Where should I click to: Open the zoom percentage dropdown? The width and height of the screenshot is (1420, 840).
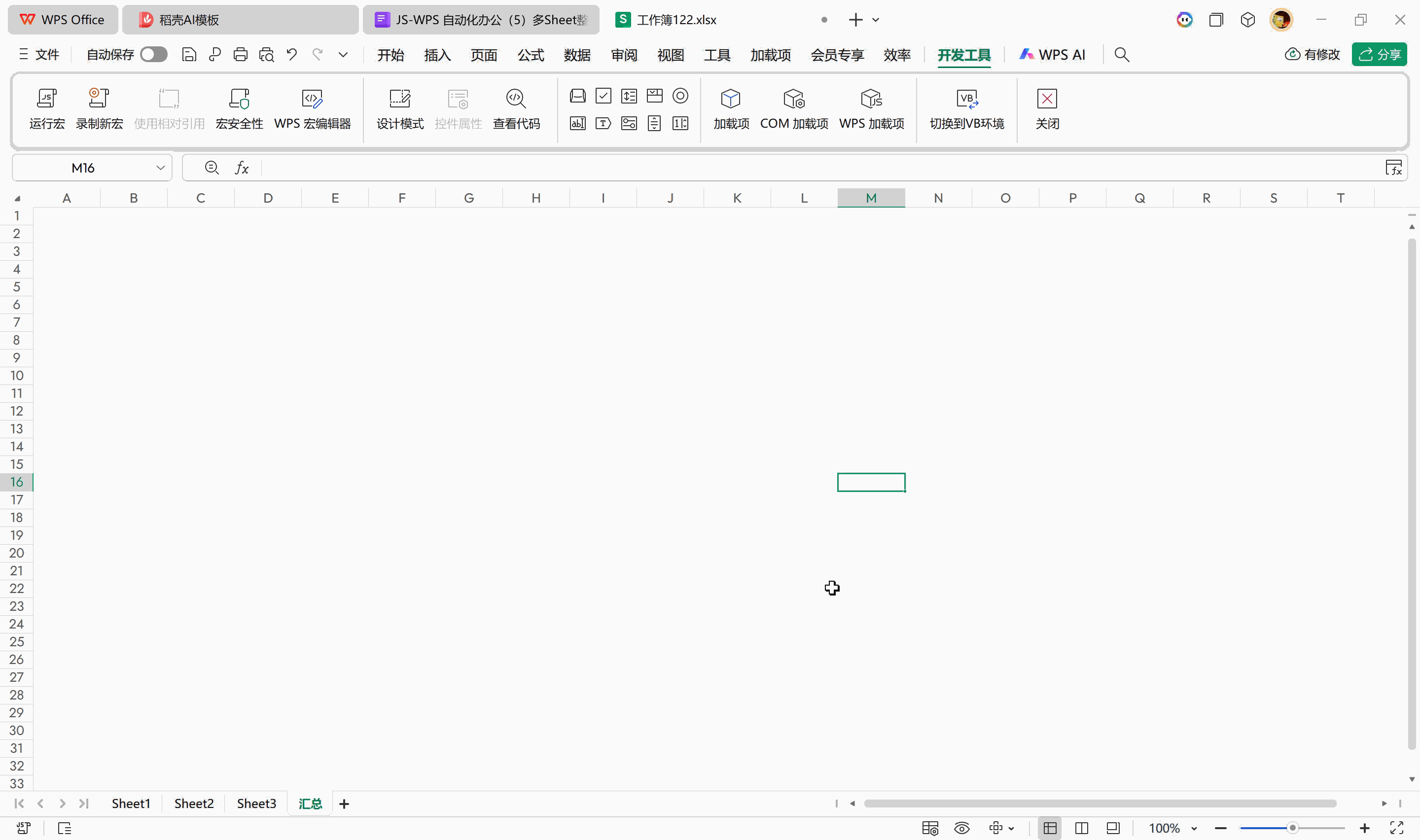click(x=1194, y=828)
